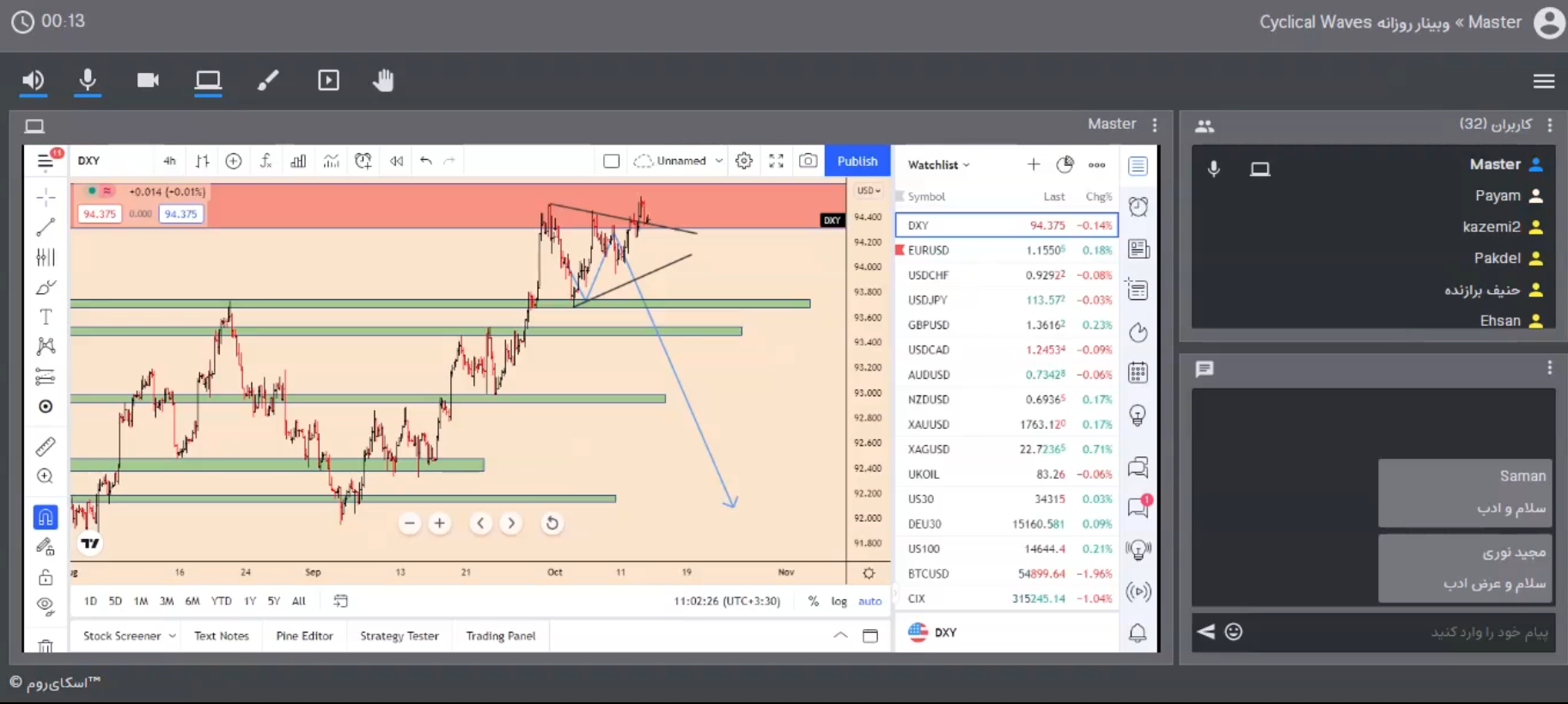Open the alerts clock icon in sidebar
This screenshot has height=704, width=1568.
point(1138,207)
